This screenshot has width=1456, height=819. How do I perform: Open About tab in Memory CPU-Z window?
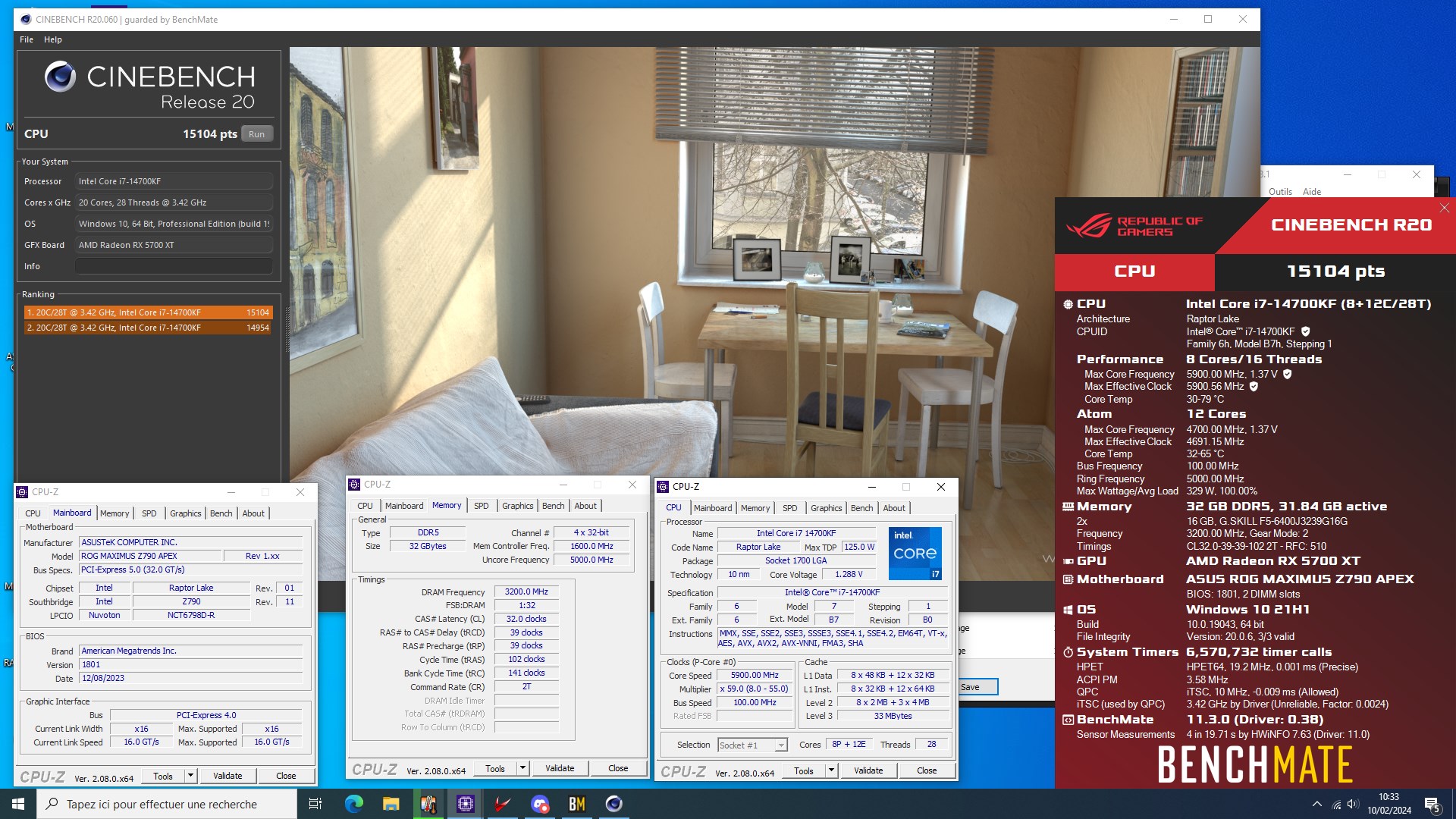pyautogui.click(x=585, y=506)
